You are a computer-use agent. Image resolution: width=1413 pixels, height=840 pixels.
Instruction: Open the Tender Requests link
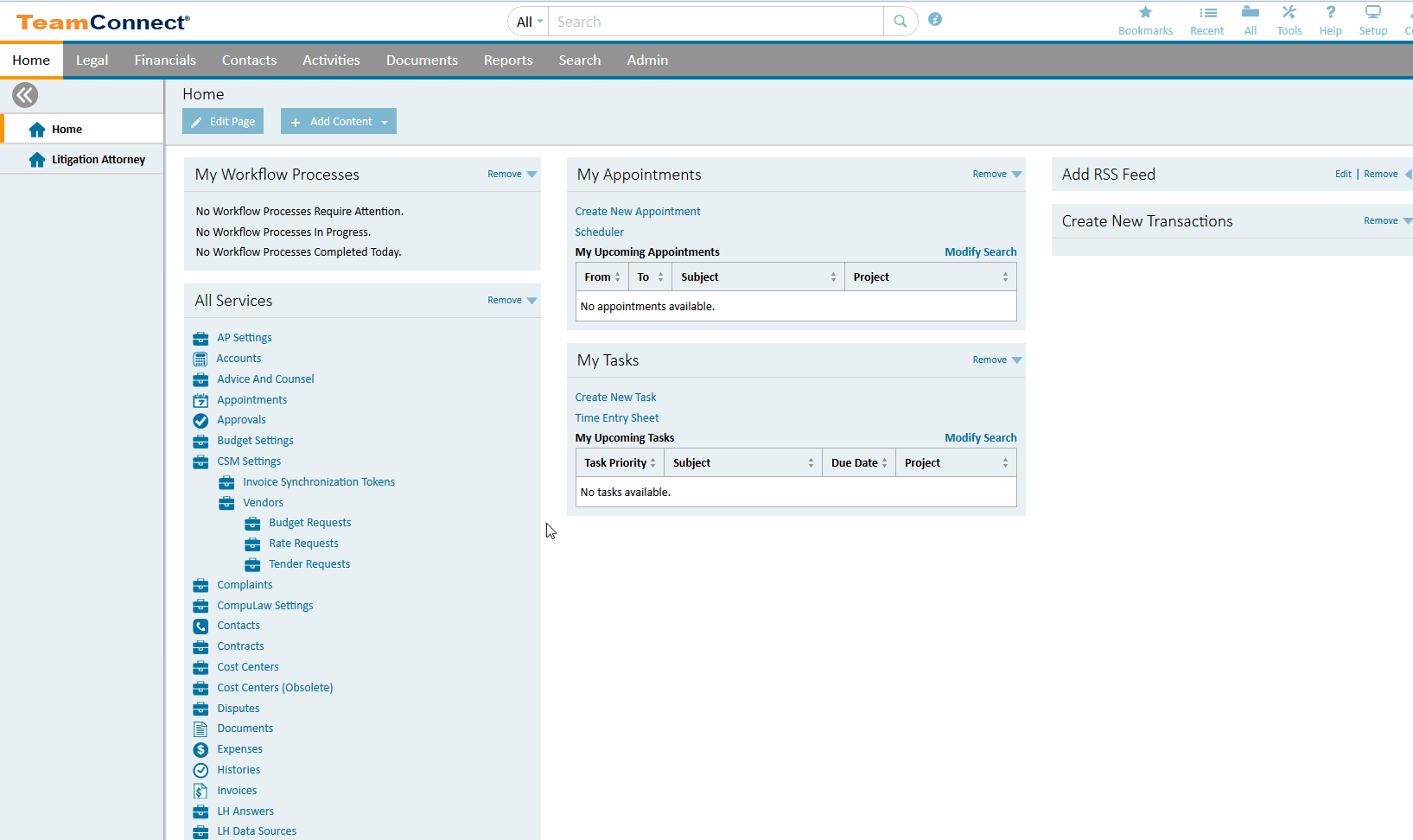pyautogui.click(x=309, y=564)
